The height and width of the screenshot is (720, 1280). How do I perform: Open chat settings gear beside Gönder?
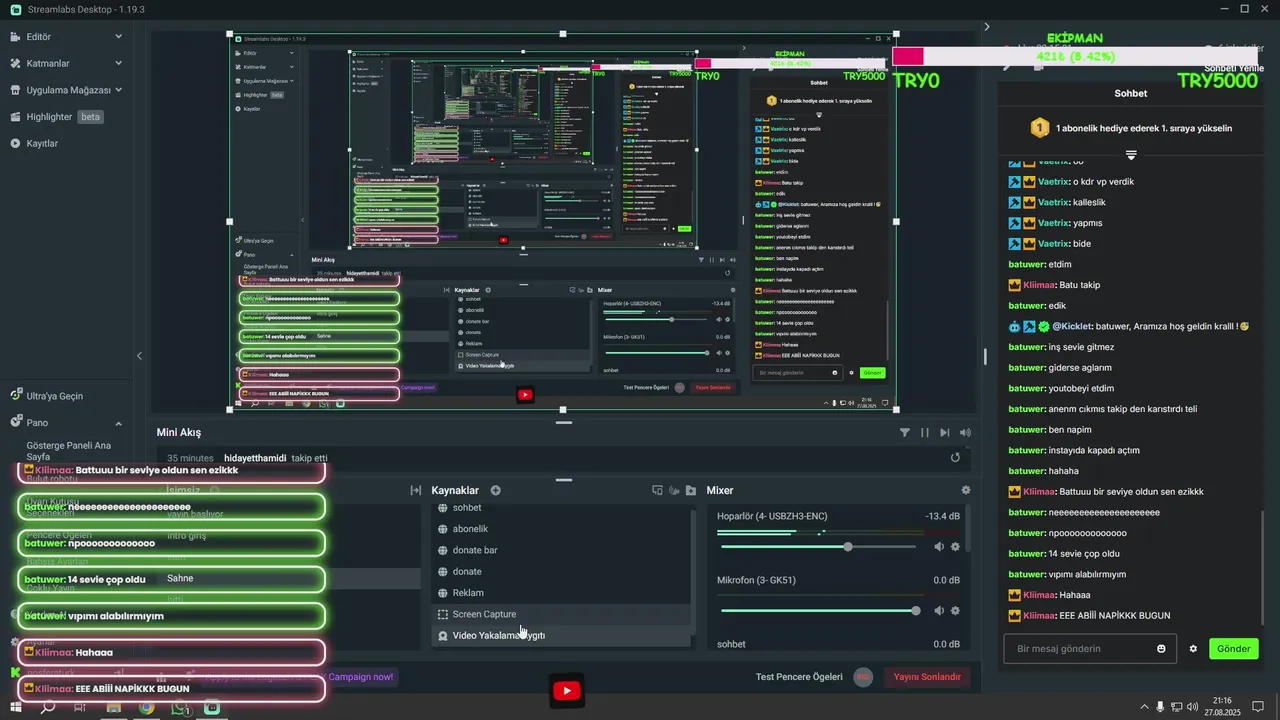[1193, 649]
